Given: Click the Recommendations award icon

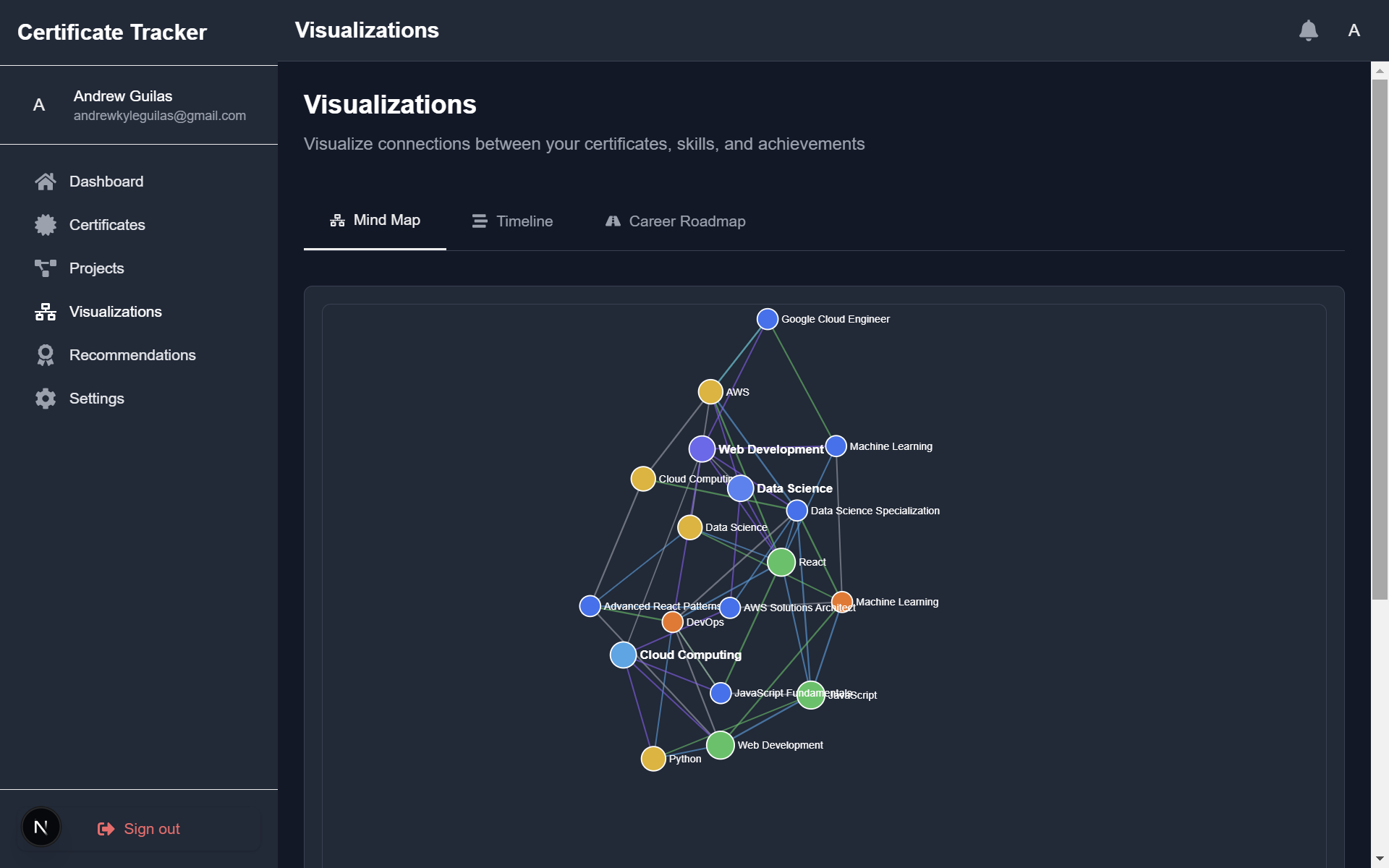Looking at the screenshot, I should coord(46,355).
